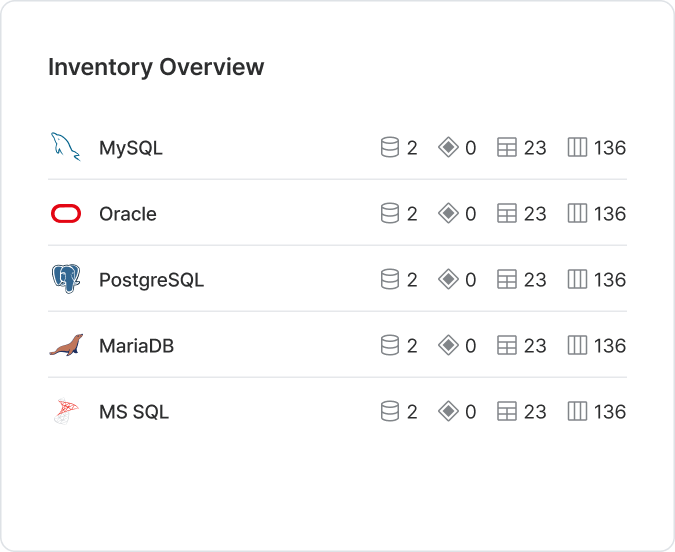Click the database cylinder icon in MySQL row

coord(390,147)
